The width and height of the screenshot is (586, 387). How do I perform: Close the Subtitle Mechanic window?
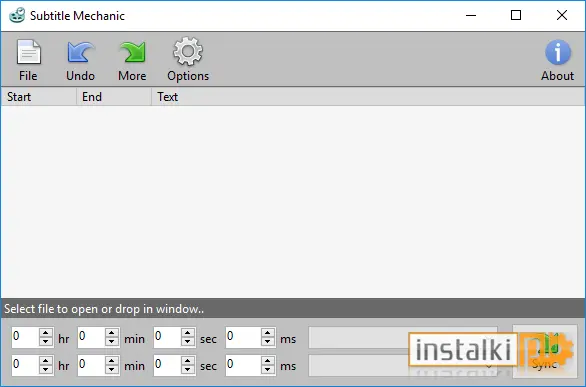coord(562,15)
